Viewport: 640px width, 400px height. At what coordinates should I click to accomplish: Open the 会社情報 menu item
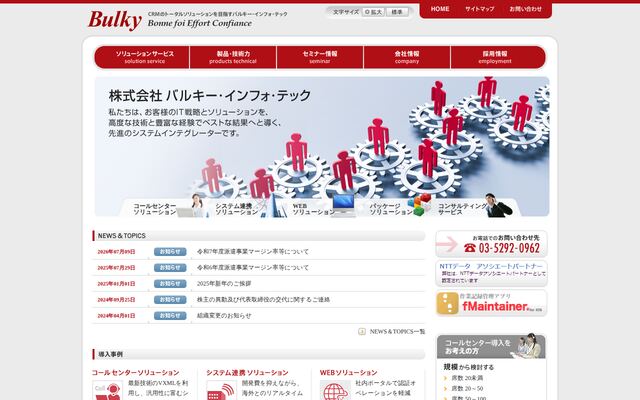click(x=407, y=57)
